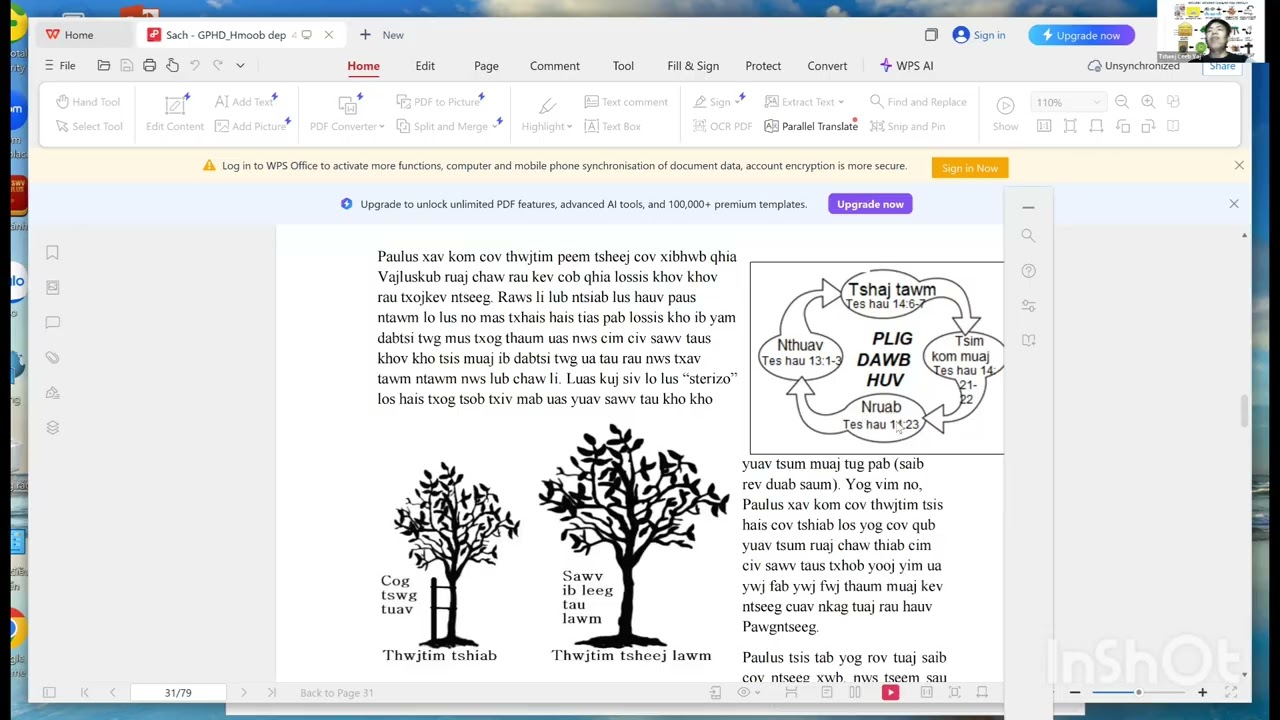Add a Text Box

(x=612, y=126)
